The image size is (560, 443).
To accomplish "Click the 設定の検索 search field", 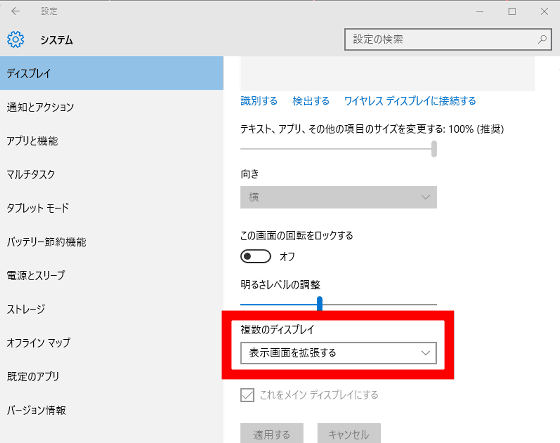I will pyautogui.click(x=448, y=39).
